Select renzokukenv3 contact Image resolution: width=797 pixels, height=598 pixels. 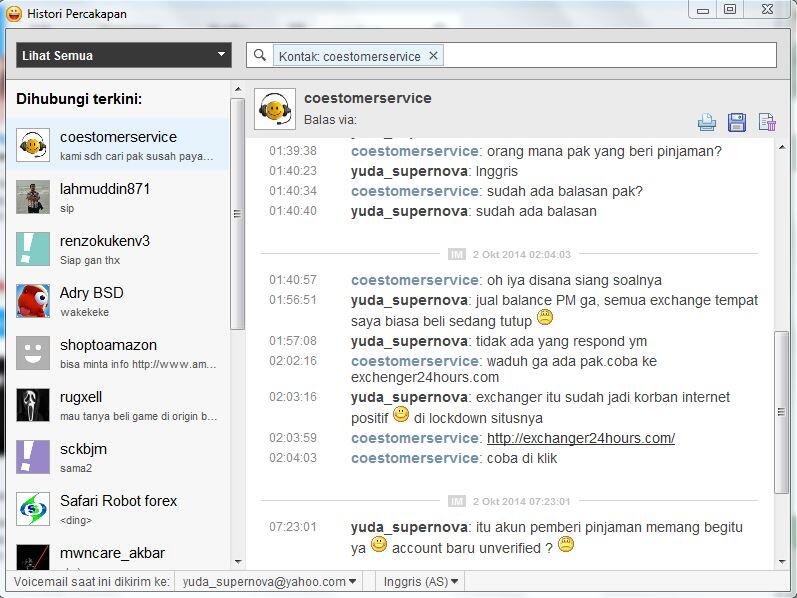(x=118, y=249)
